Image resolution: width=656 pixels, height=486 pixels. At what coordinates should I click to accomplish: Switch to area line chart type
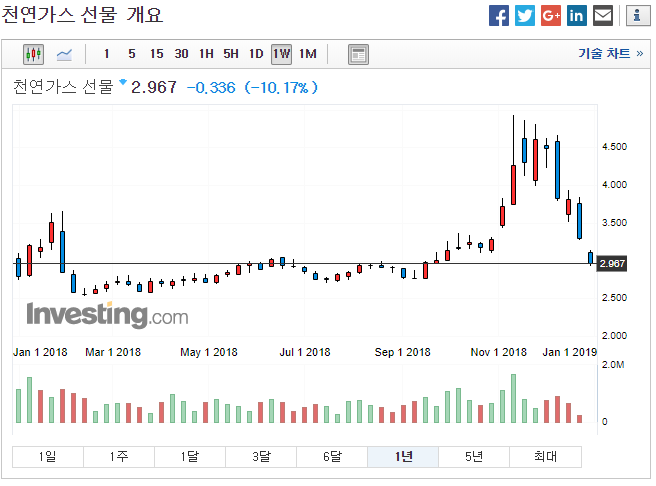pyautogui.click(x=64, y=54)
